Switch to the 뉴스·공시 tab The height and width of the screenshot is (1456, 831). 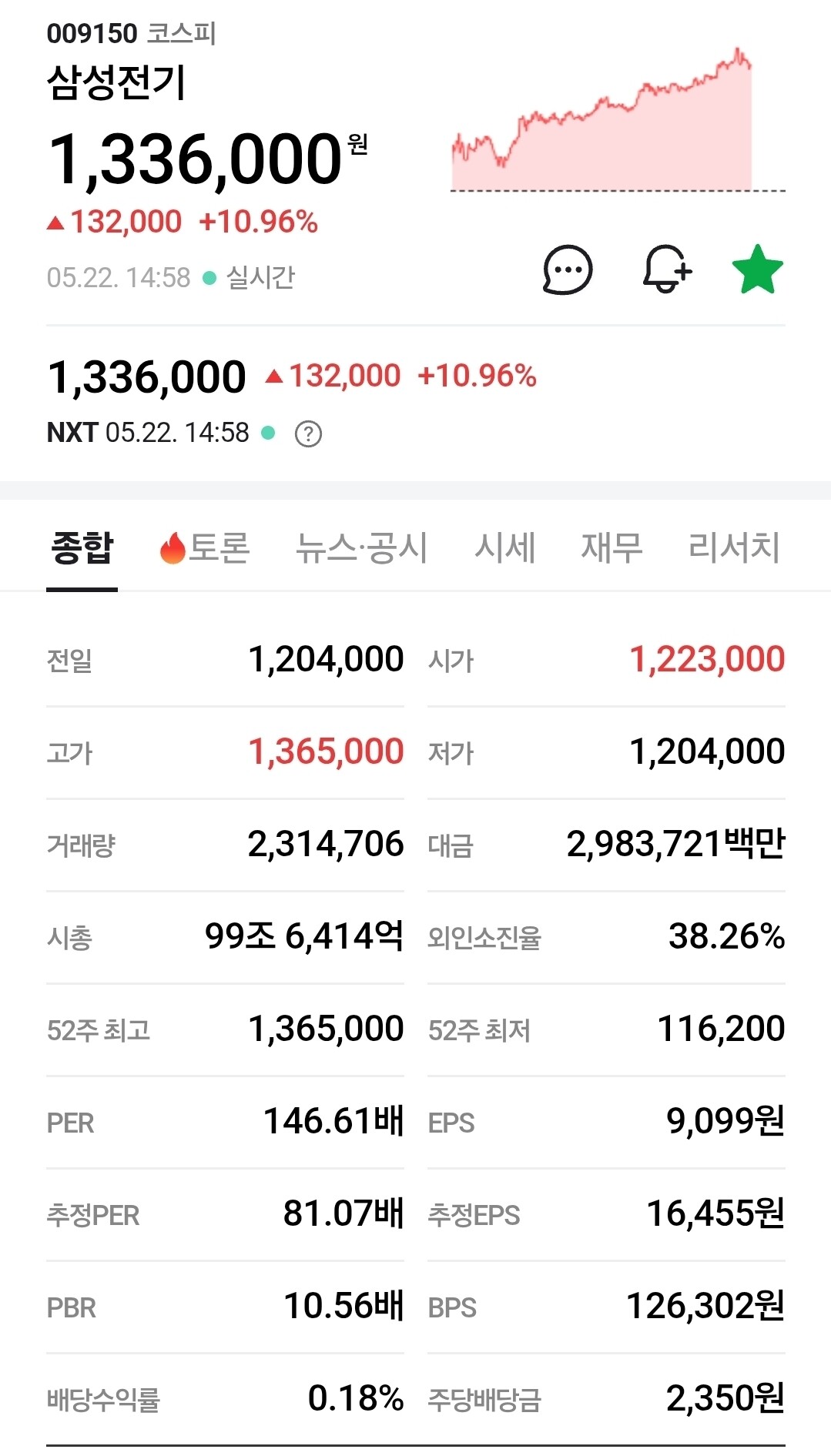pyautogui.click(x=361, y=547)
